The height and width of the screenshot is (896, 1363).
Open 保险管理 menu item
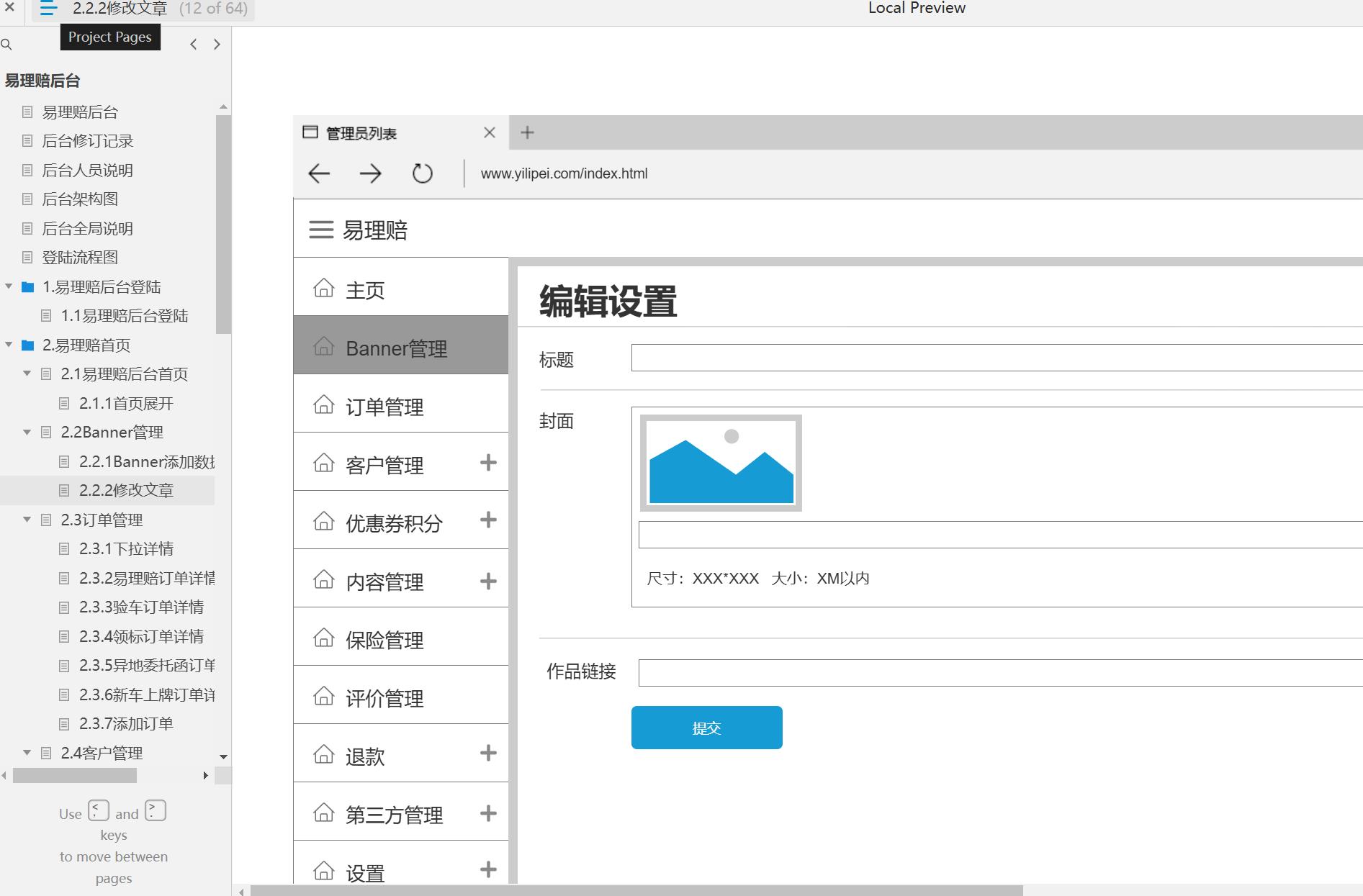(x=401, y=636)
